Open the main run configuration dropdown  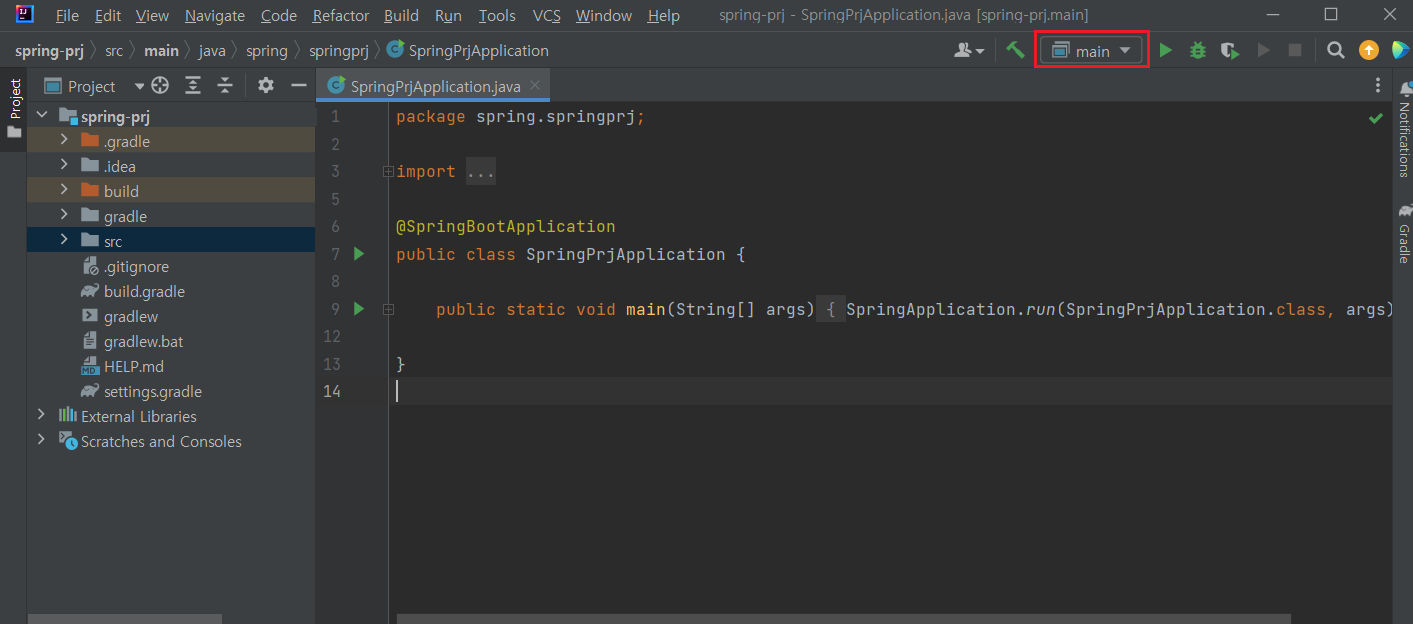pos(1092,51)
